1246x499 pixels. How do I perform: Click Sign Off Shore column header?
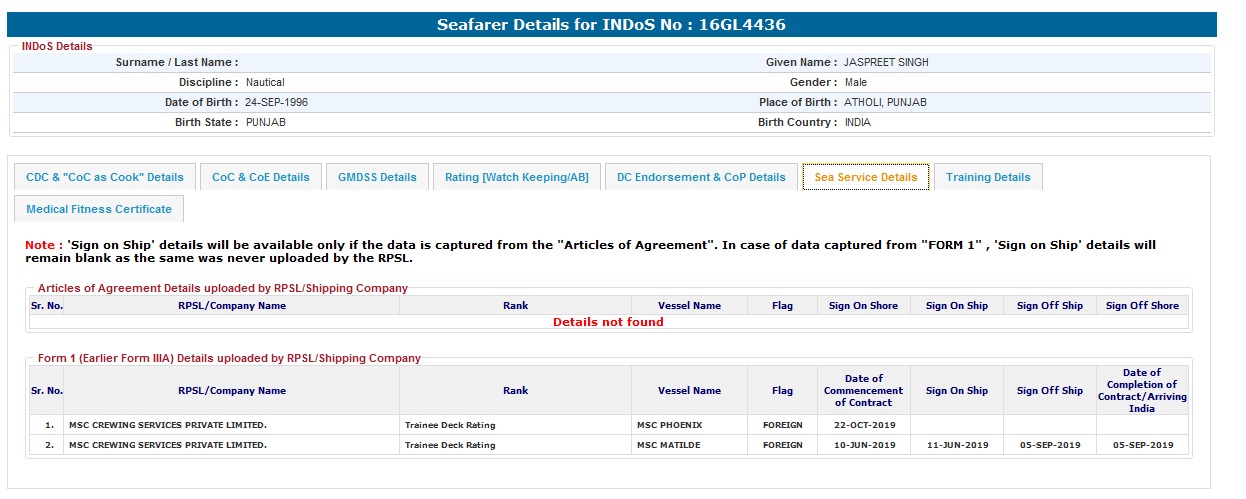[1142, 306]
